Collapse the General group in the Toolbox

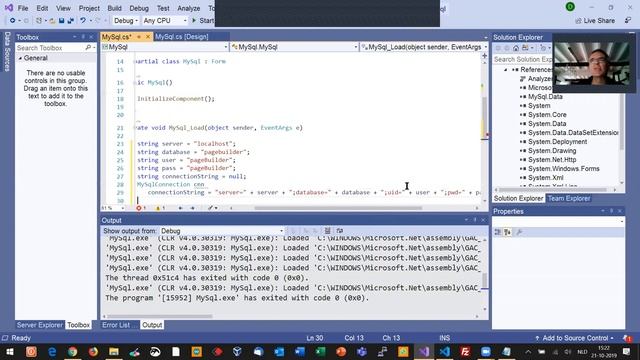20,58
